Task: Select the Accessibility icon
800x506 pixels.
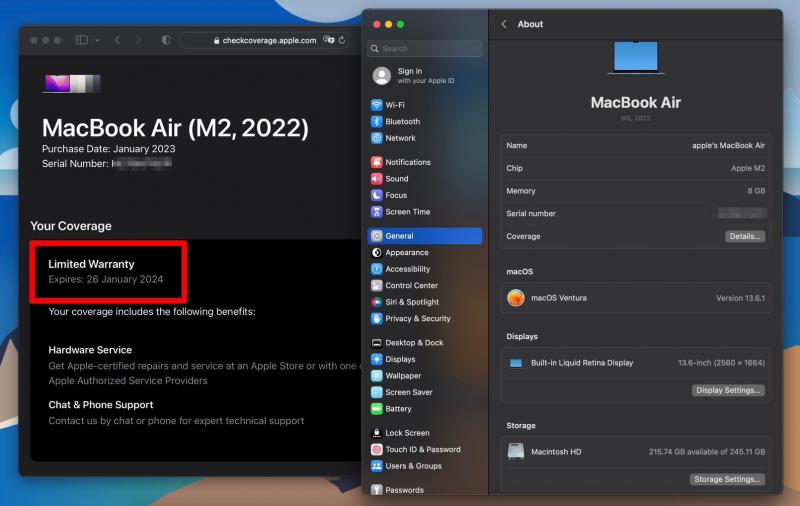Action: coord(377,269)
